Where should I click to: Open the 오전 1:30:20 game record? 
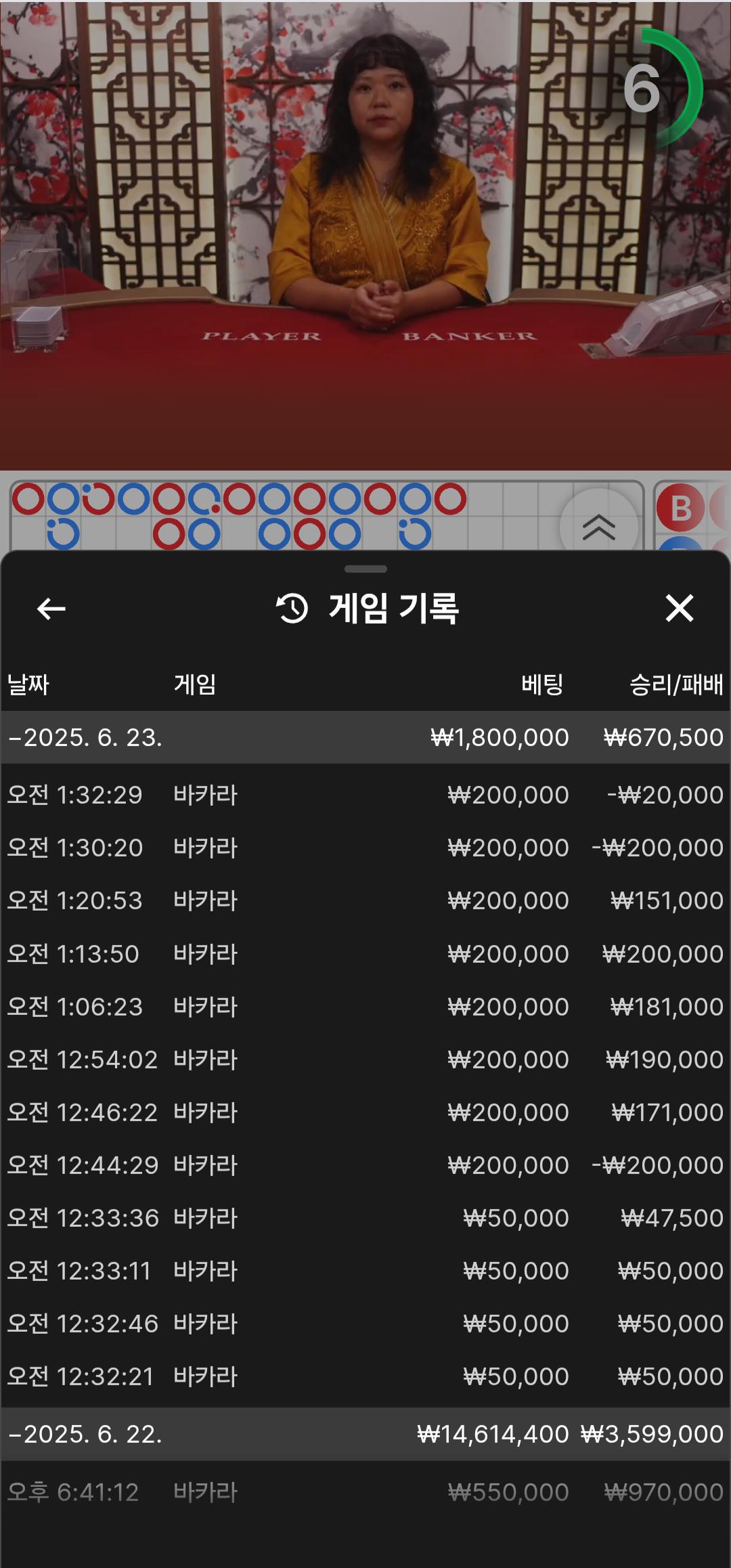[365, 848]
